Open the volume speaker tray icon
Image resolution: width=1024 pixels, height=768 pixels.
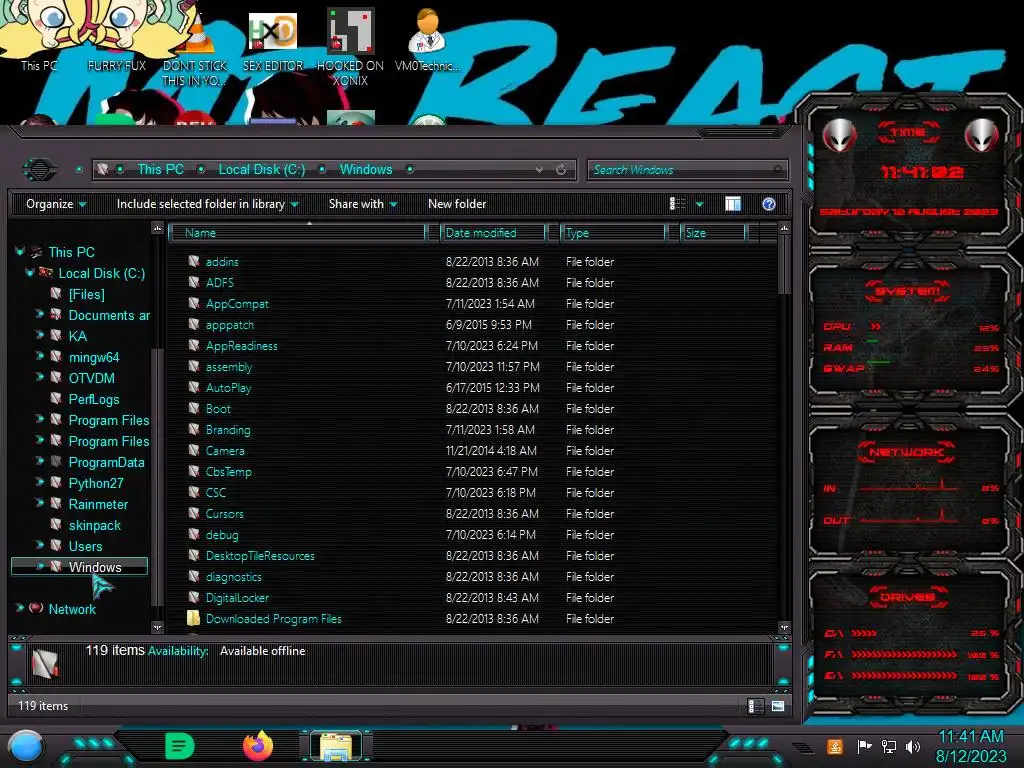913,746
